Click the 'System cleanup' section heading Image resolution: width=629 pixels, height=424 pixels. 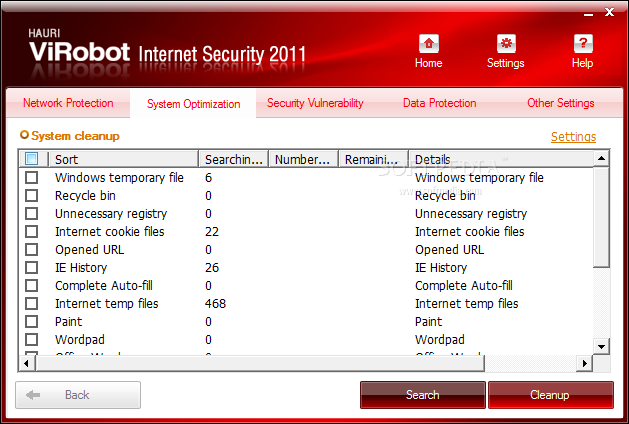pyautogui.click(x=75, y=136)
